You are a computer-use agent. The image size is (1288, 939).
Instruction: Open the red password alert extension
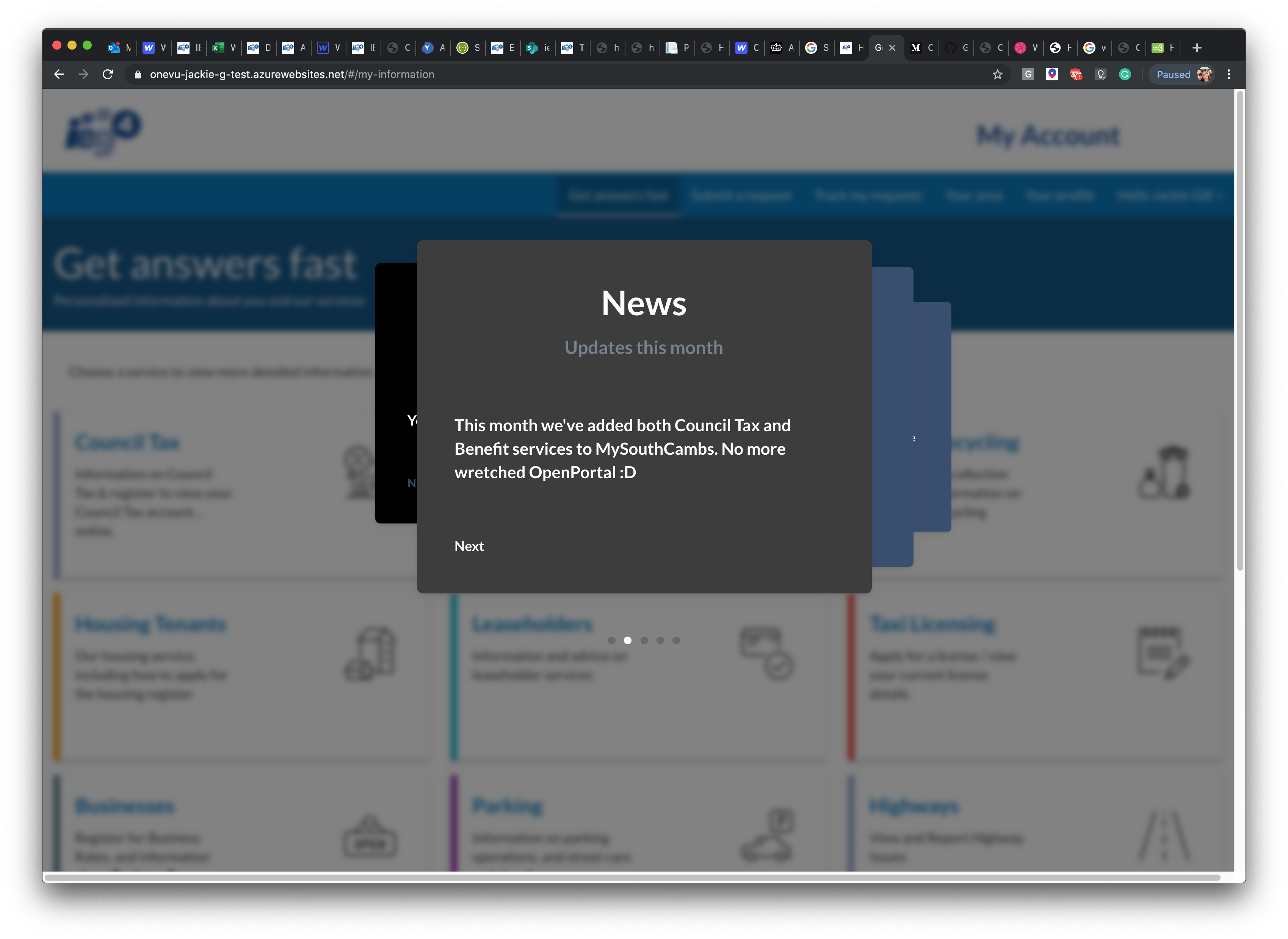(x=1076, y=74)
